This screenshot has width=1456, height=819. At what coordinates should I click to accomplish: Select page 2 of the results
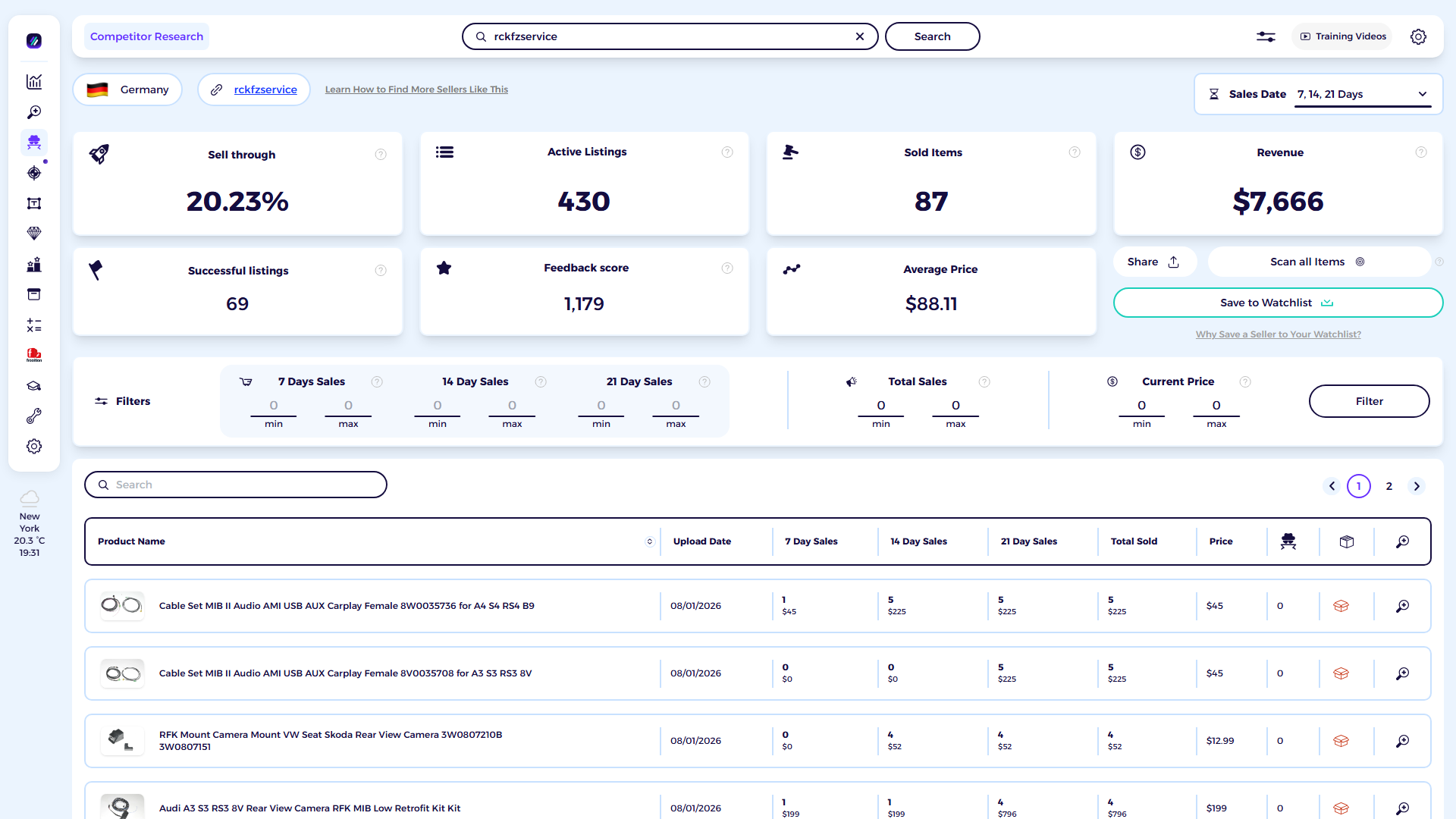1389,486
